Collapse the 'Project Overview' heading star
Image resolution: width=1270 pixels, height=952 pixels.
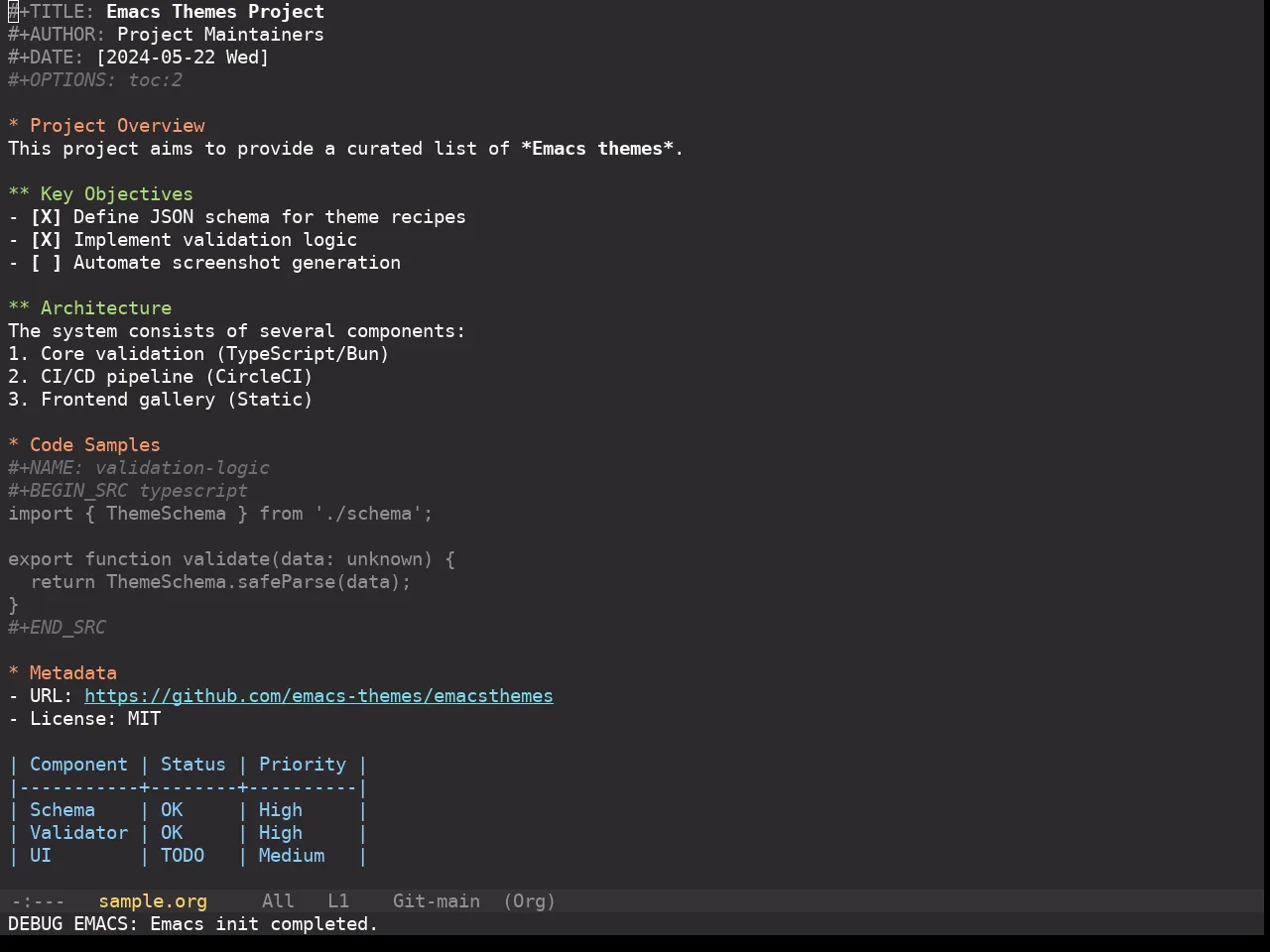coord(14,126)
